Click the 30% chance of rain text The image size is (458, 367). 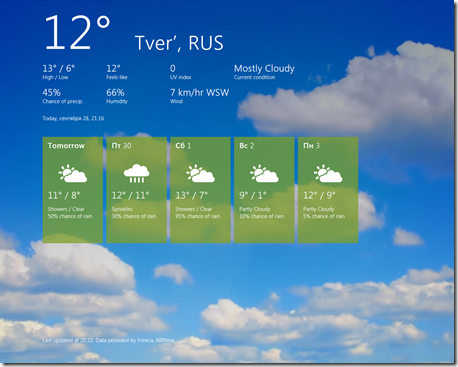134,216
